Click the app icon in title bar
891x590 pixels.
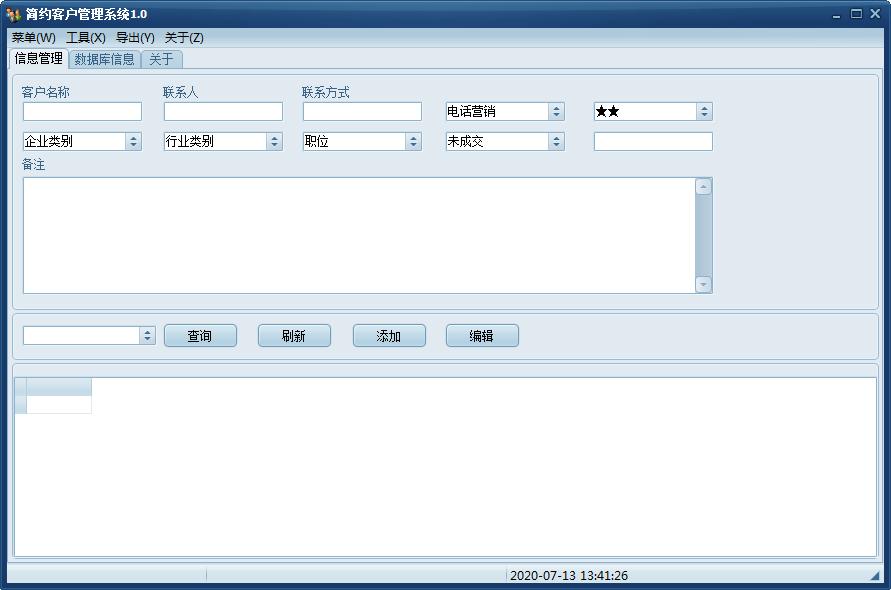[14, 14]
